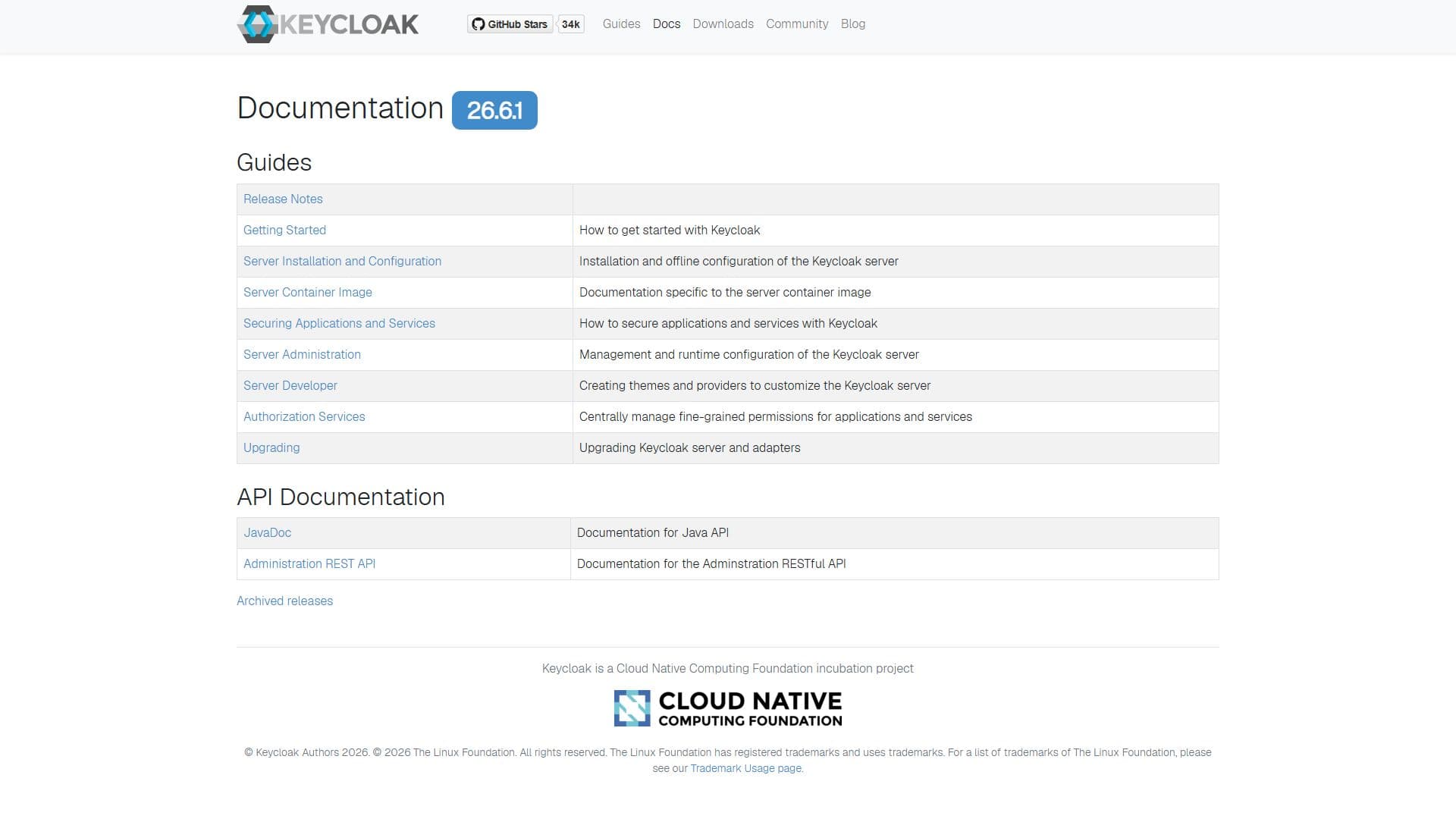
Task: Open the Community navigation item
Action: coord(797,24)
